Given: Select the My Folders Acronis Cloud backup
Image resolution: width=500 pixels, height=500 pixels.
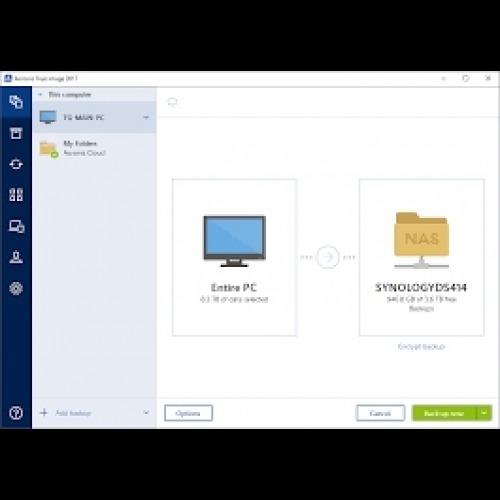Looking at the screenshot, I should (94, 149).
